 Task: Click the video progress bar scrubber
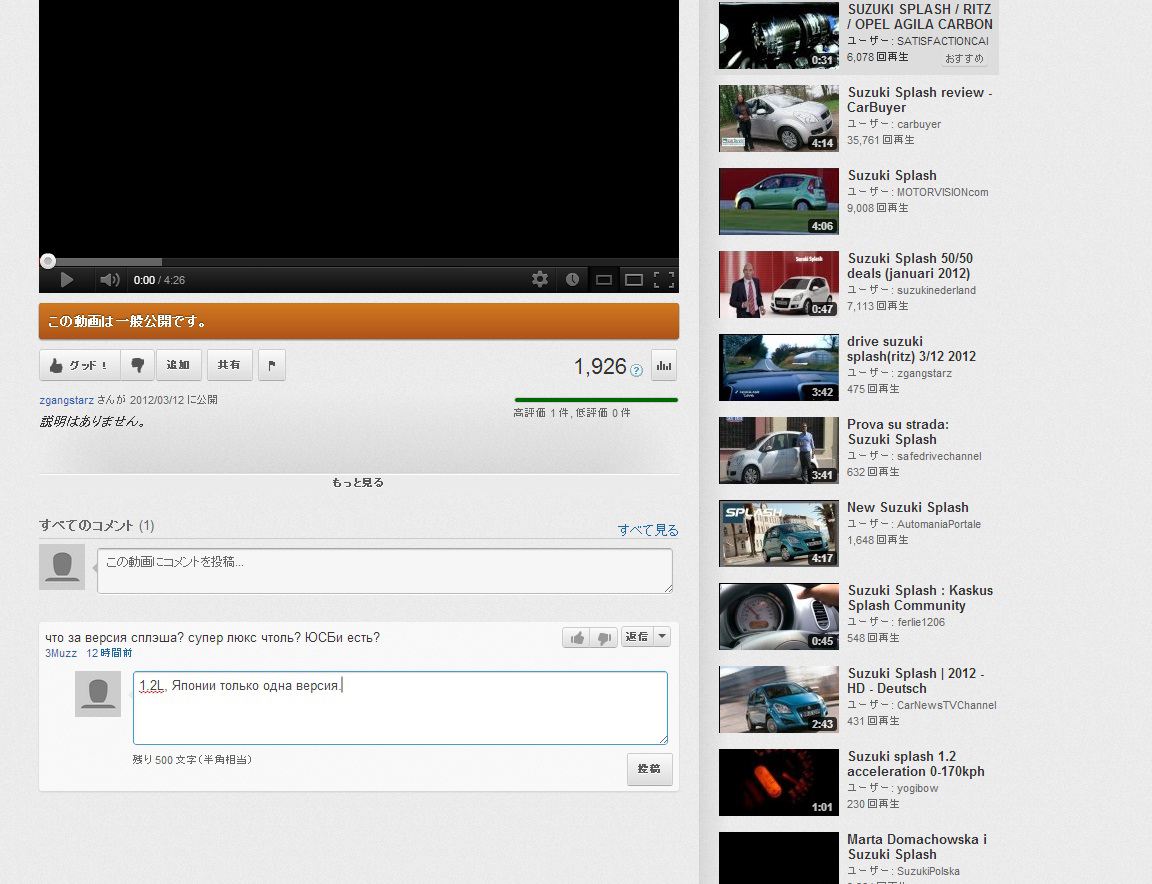(x=48, y=261)
